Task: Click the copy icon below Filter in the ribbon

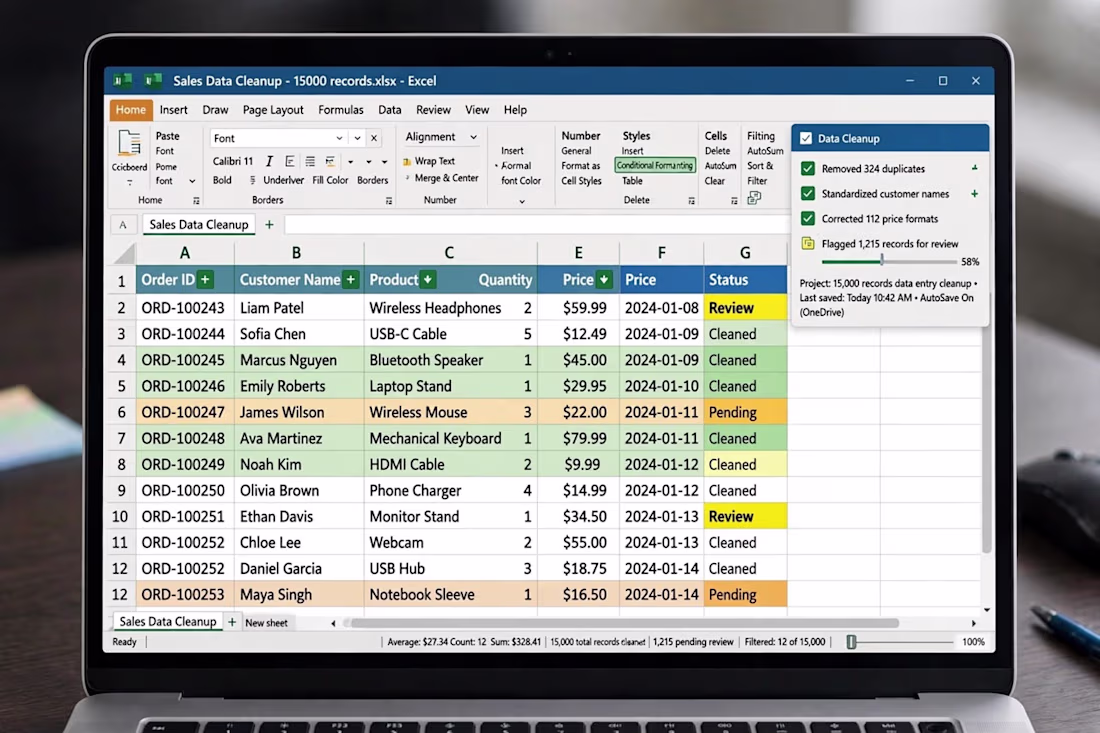Action: pyautogui.click(x=754, y=198)
